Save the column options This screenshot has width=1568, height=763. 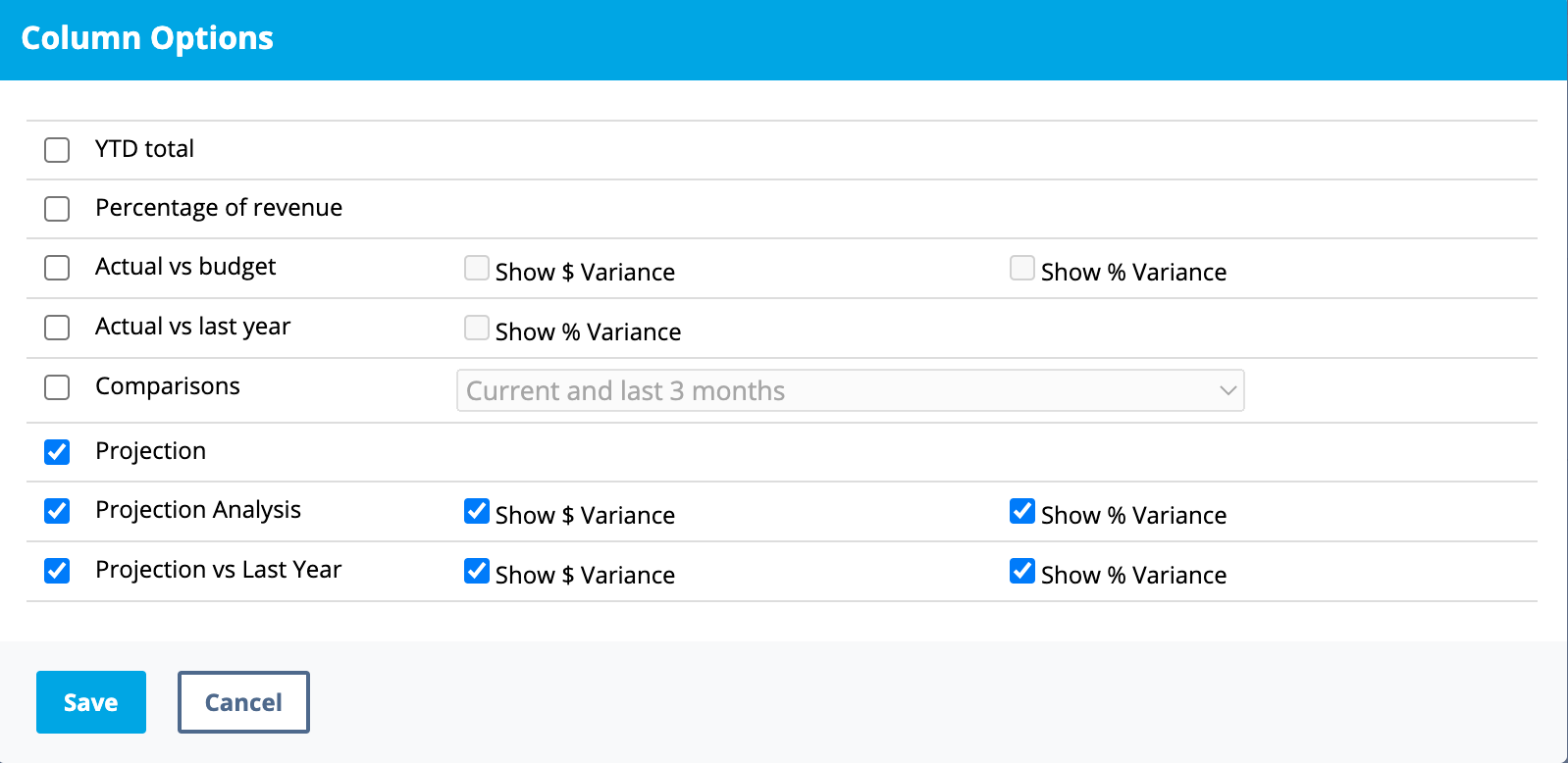91,702
